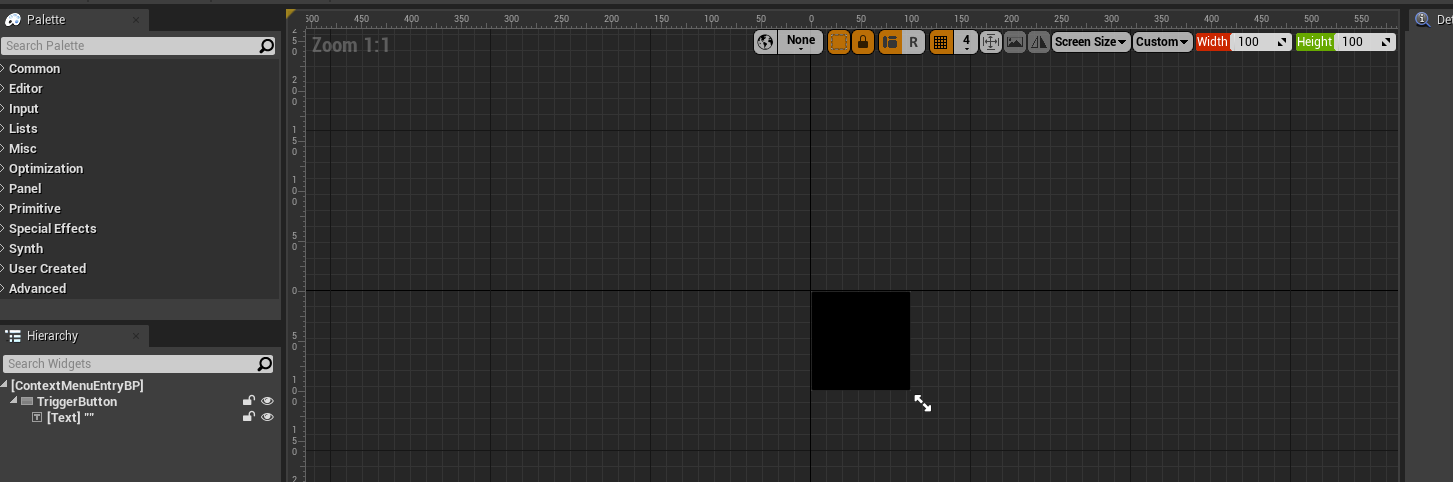Screen dimensions: 1453x482
Task: Open the None culture preview dropdown
Action: (x=801, y=42)
